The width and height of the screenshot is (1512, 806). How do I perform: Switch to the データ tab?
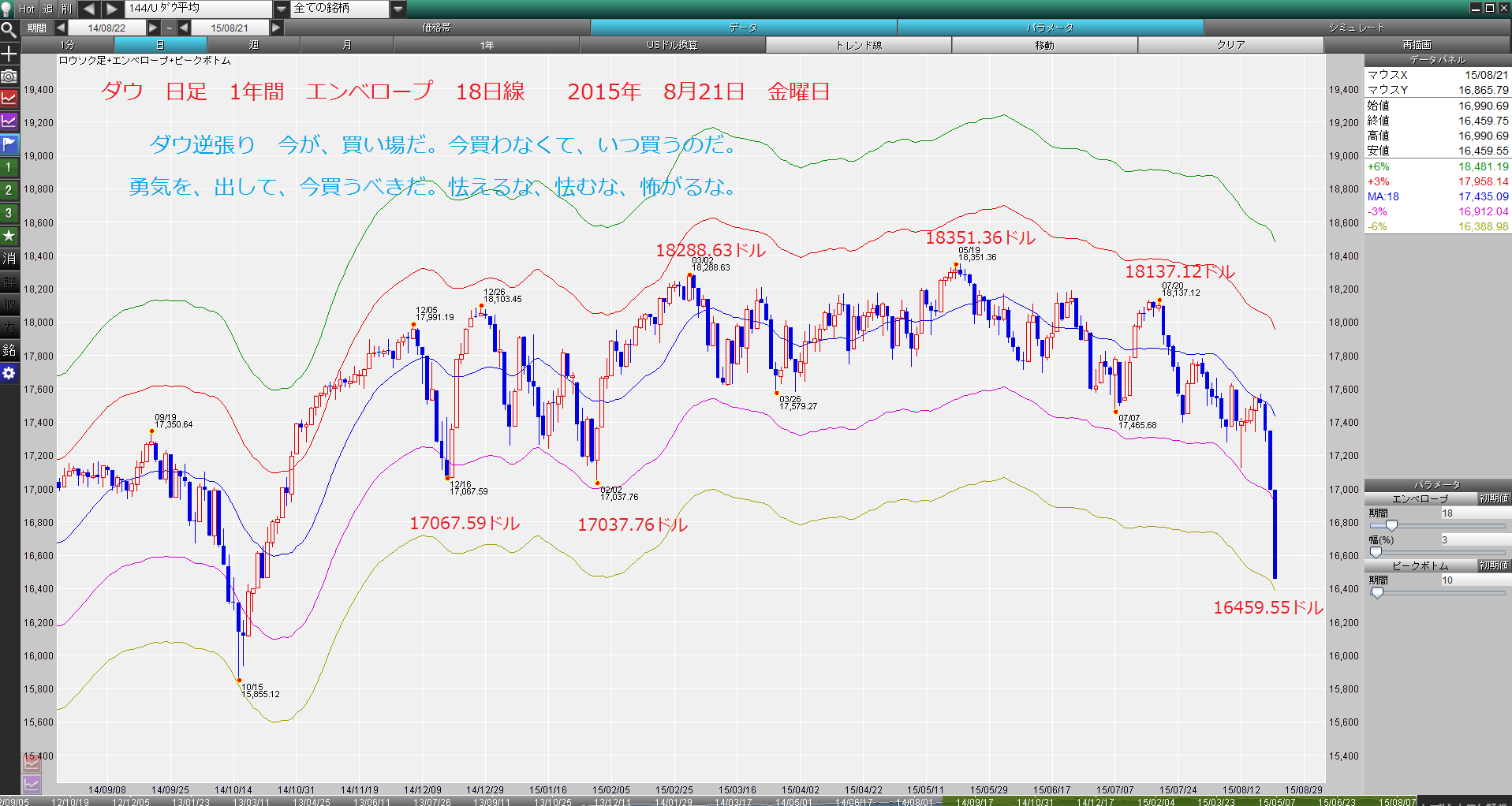743,28
